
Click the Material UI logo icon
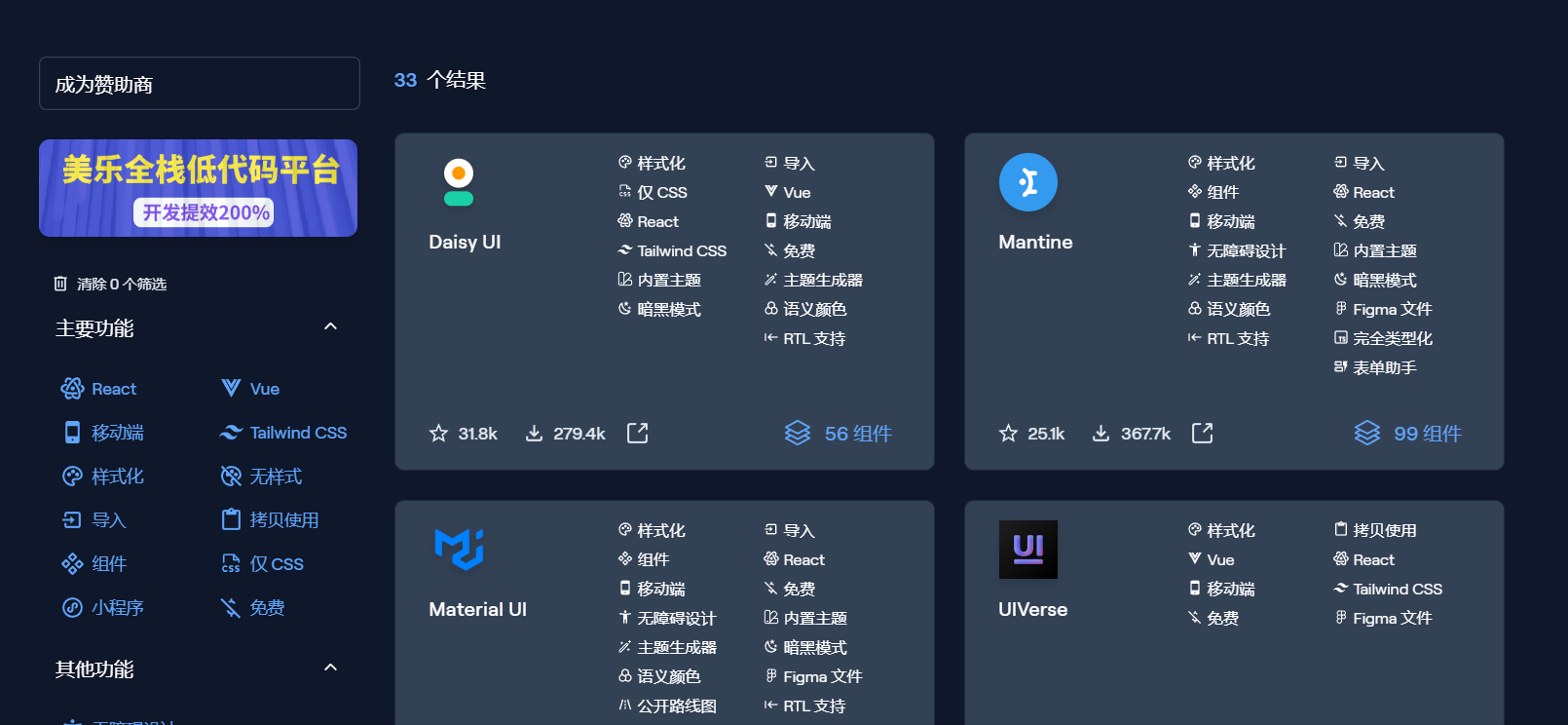(x=459, y=550)
